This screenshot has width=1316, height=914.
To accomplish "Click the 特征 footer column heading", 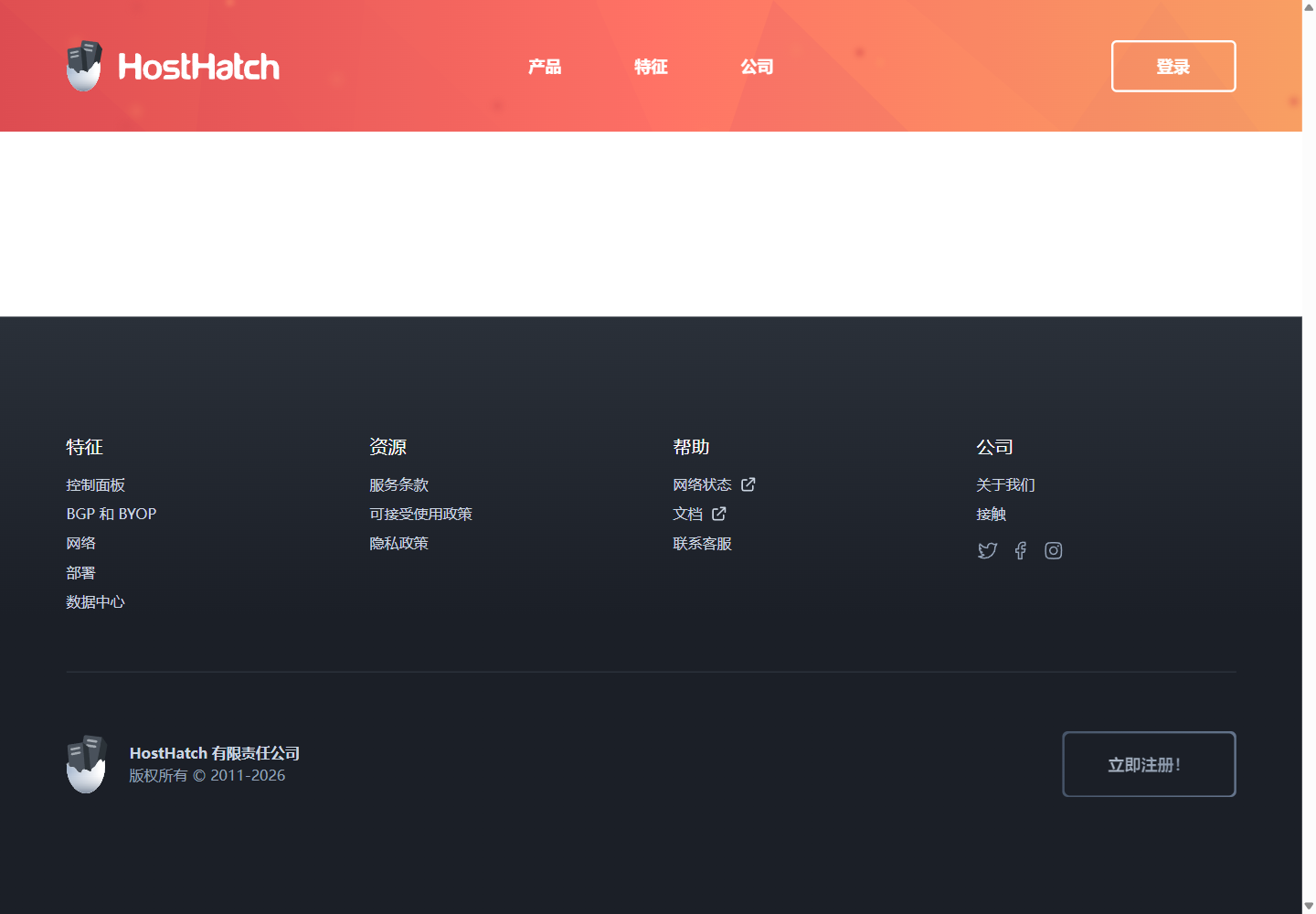I will 84,447.
